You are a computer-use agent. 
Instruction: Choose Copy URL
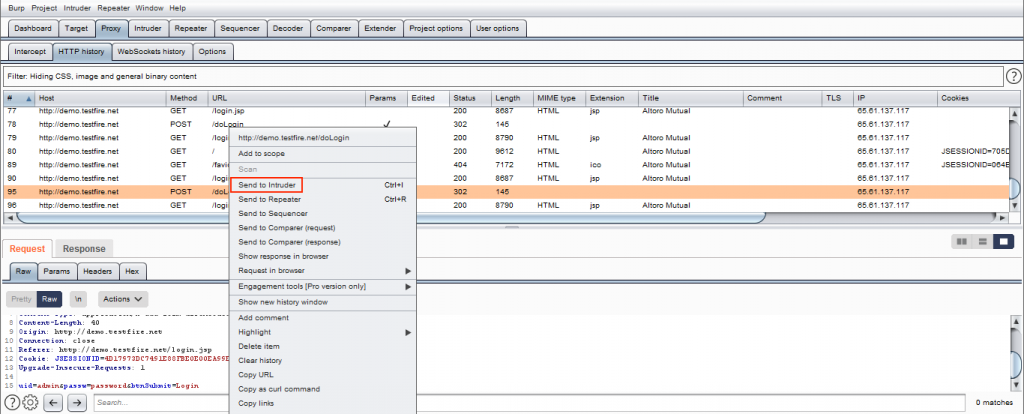point(323,375)
